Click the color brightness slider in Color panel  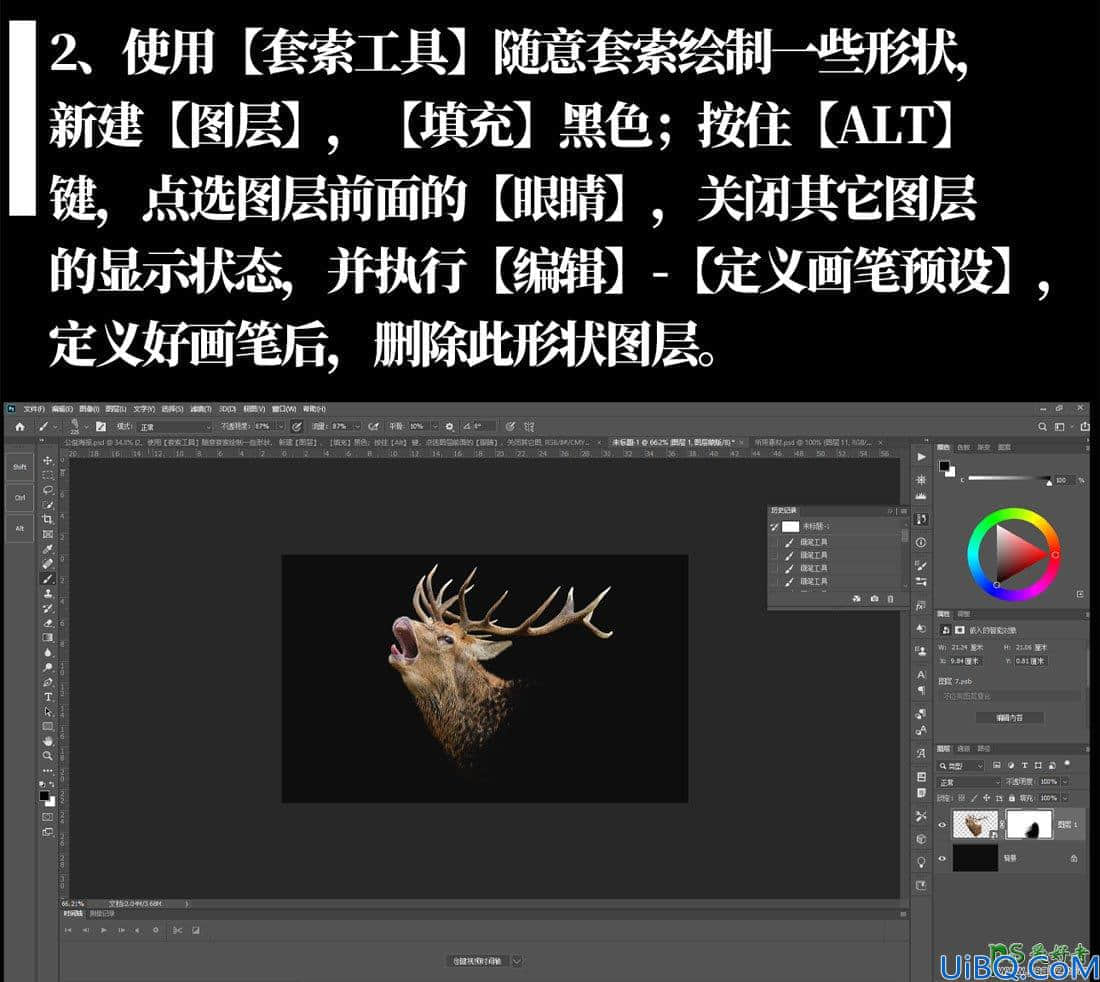1010,479
